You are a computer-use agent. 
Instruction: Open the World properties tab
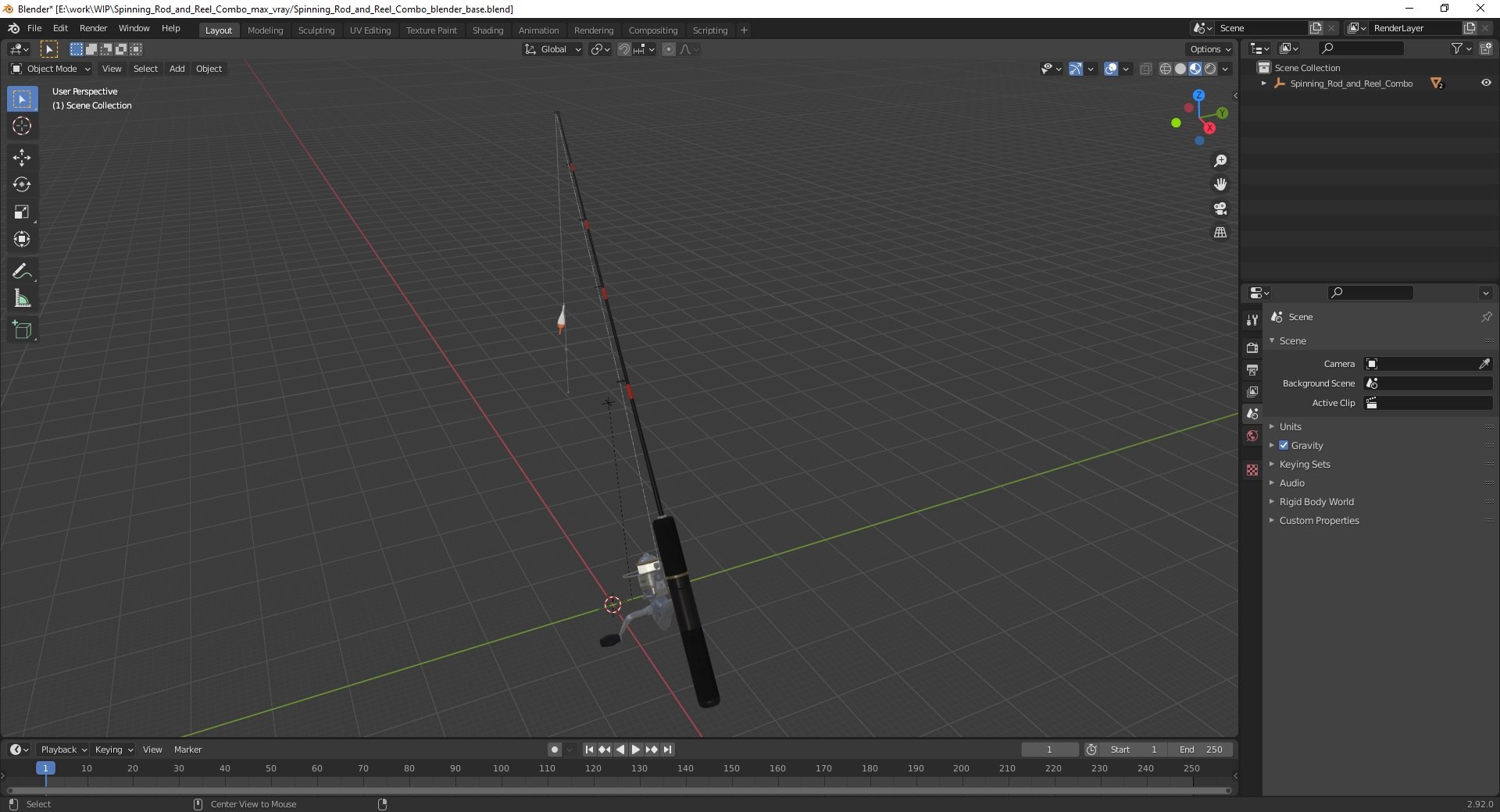(1252, 436)
